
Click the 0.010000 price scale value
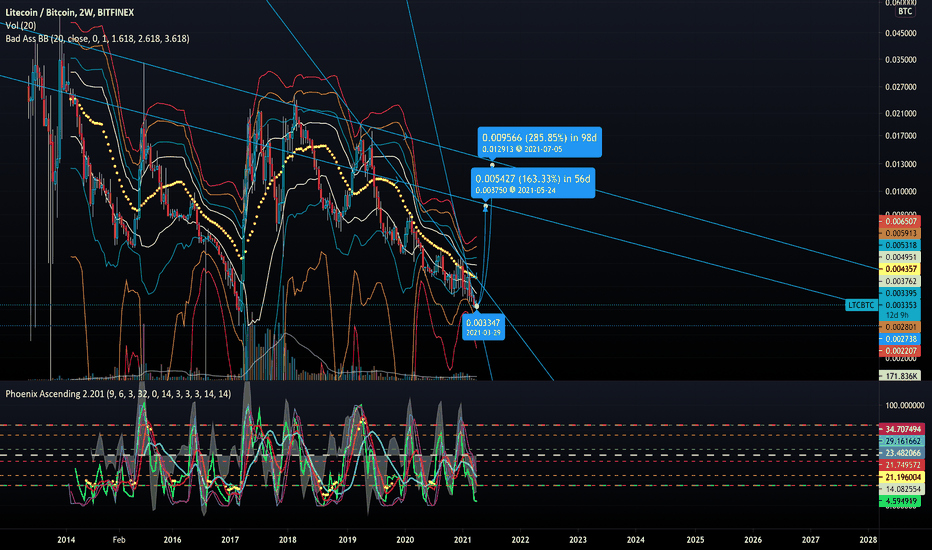point(900,191)
